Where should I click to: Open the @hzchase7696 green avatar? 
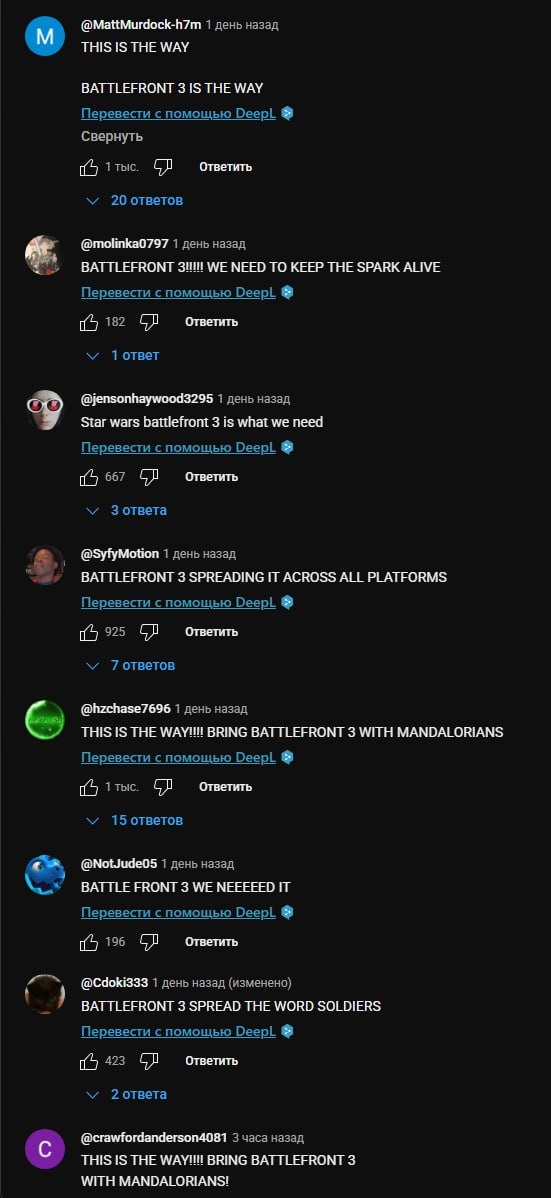(x=45, y=720)
